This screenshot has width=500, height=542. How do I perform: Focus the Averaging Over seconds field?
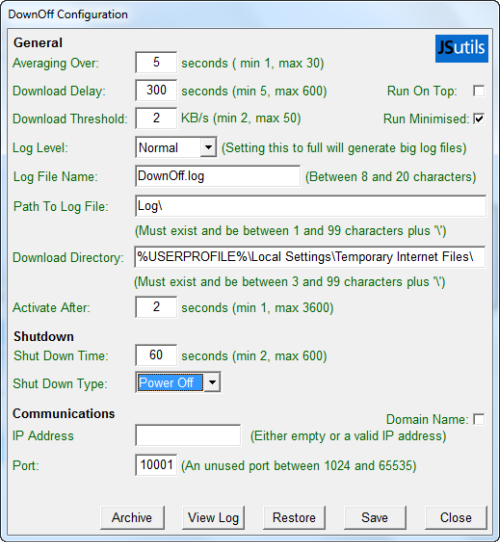coord(156,63)
